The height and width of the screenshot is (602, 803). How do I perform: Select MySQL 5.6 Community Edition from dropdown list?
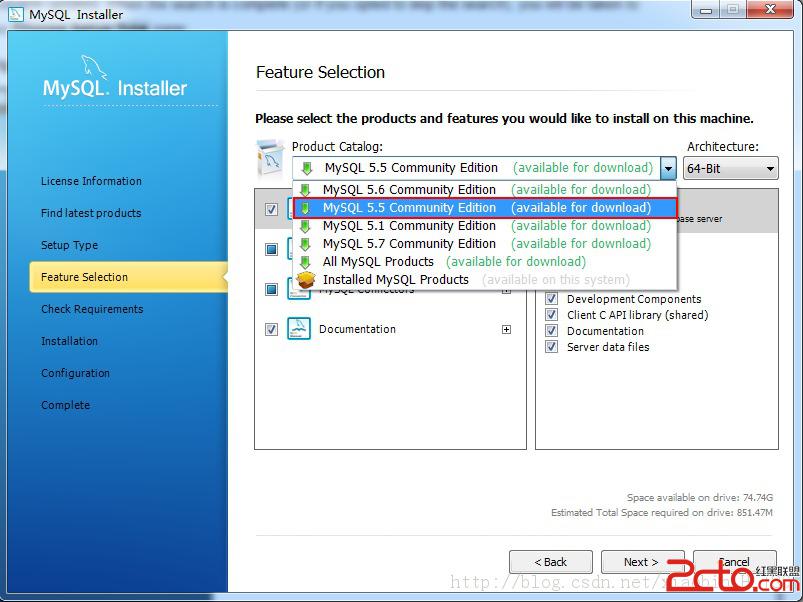click(x=484, y=189)
